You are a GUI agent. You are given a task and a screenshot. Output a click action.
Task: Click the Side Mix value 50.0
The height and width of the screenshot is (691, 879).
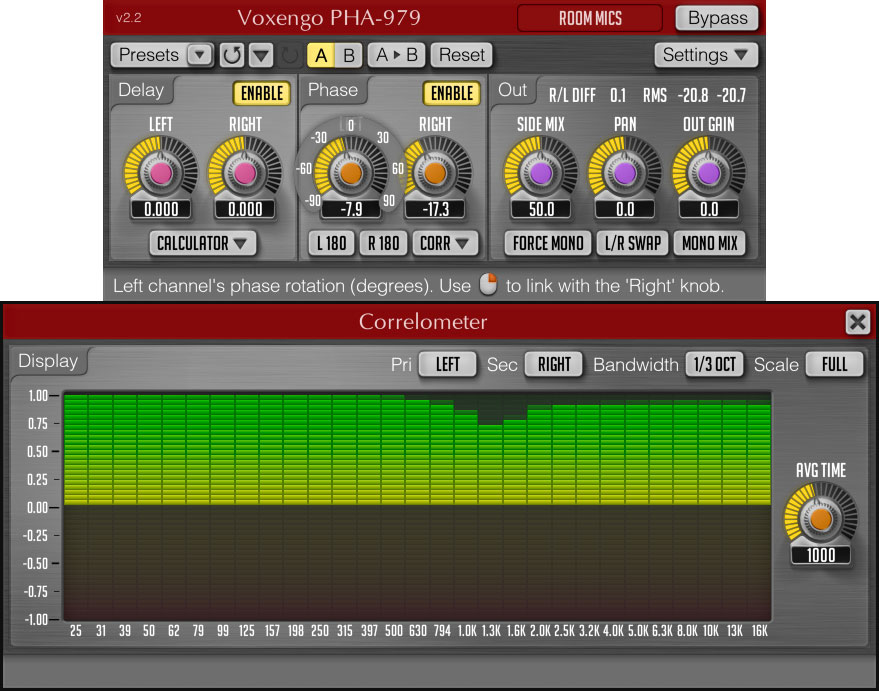coord(541,210)
